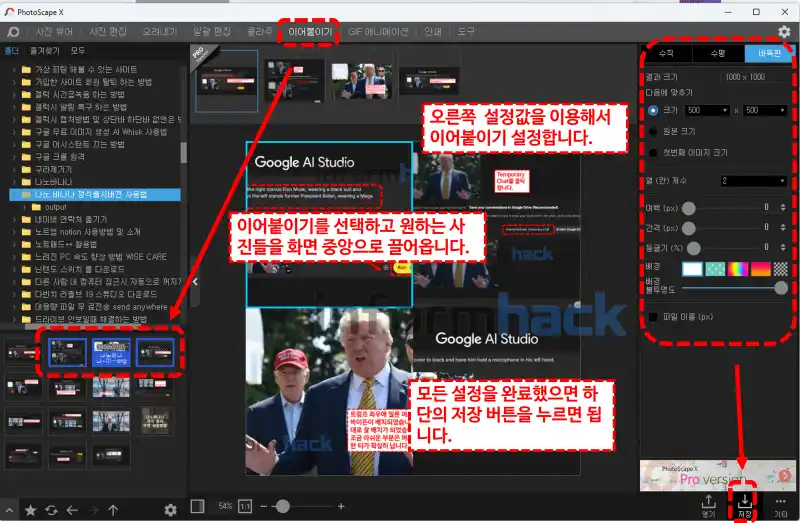Expand the output subfolder
This screenshot has height=523, width=800.
24,207
